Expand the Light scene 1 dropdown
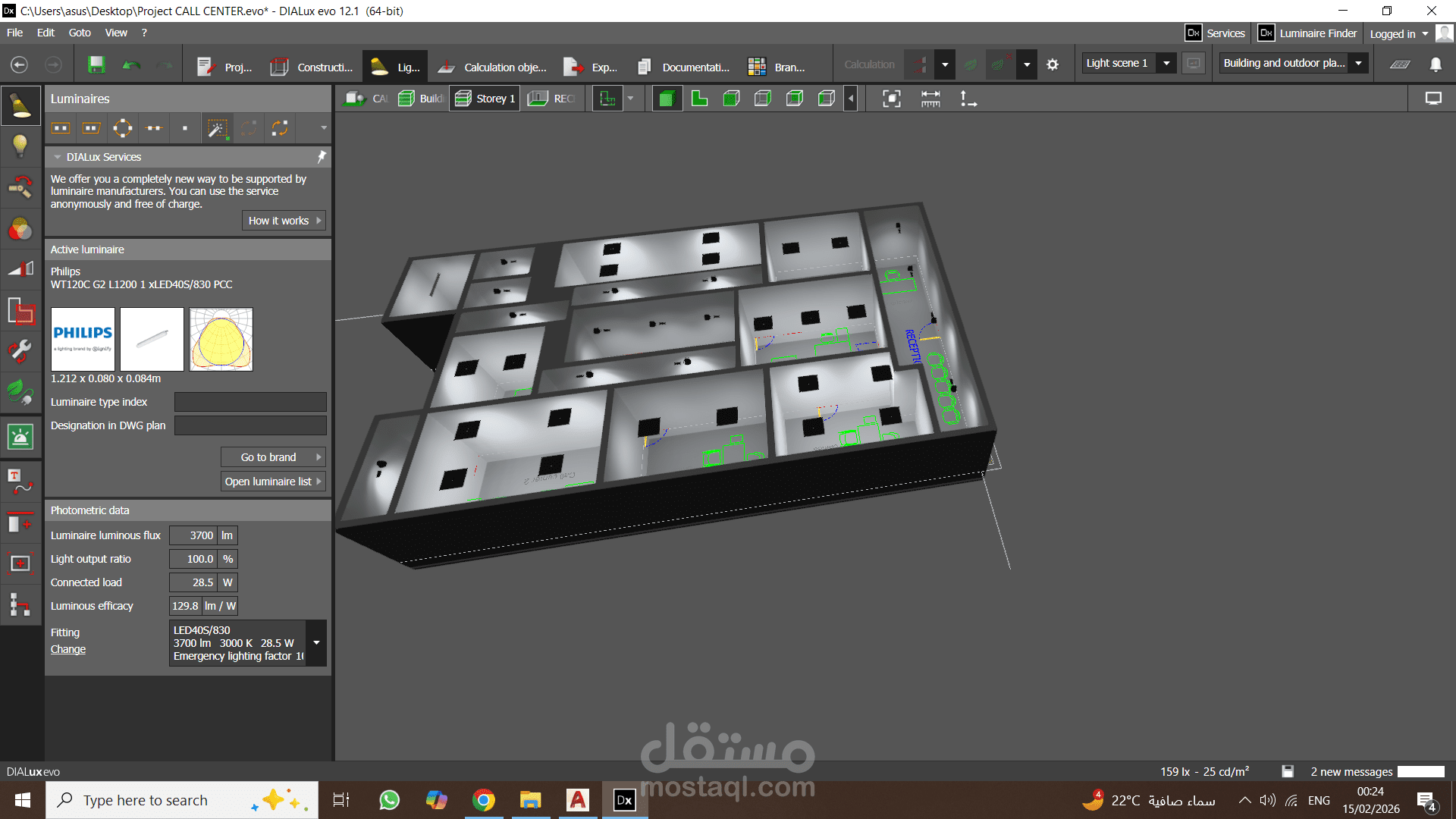The width and height of the screenshot is (1456, 819). pyautogui.click(x=1167, y=63)
